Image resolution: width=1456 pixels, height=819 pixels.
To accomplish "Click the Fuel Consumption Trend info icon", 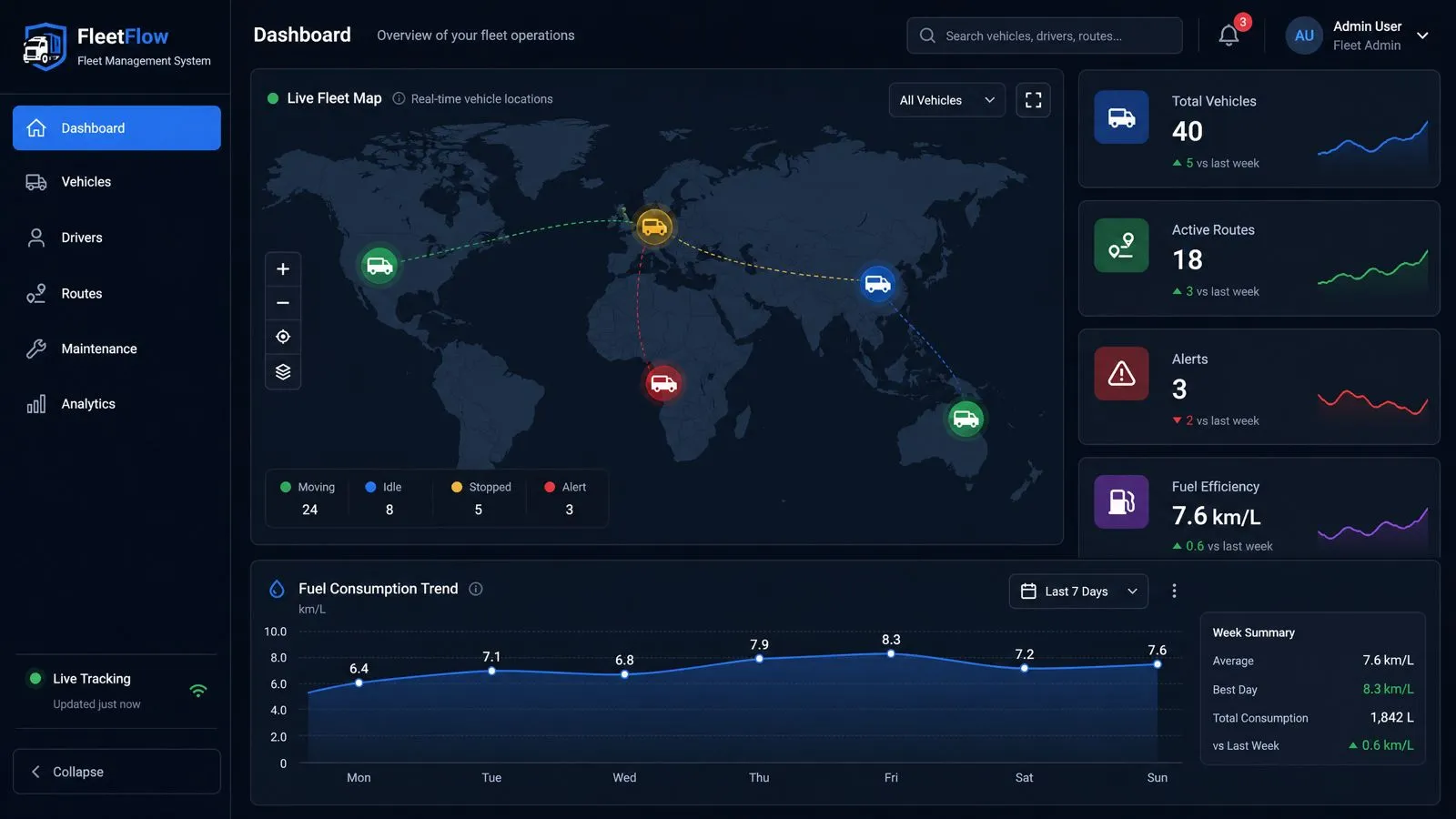I will tap(475, 589).
